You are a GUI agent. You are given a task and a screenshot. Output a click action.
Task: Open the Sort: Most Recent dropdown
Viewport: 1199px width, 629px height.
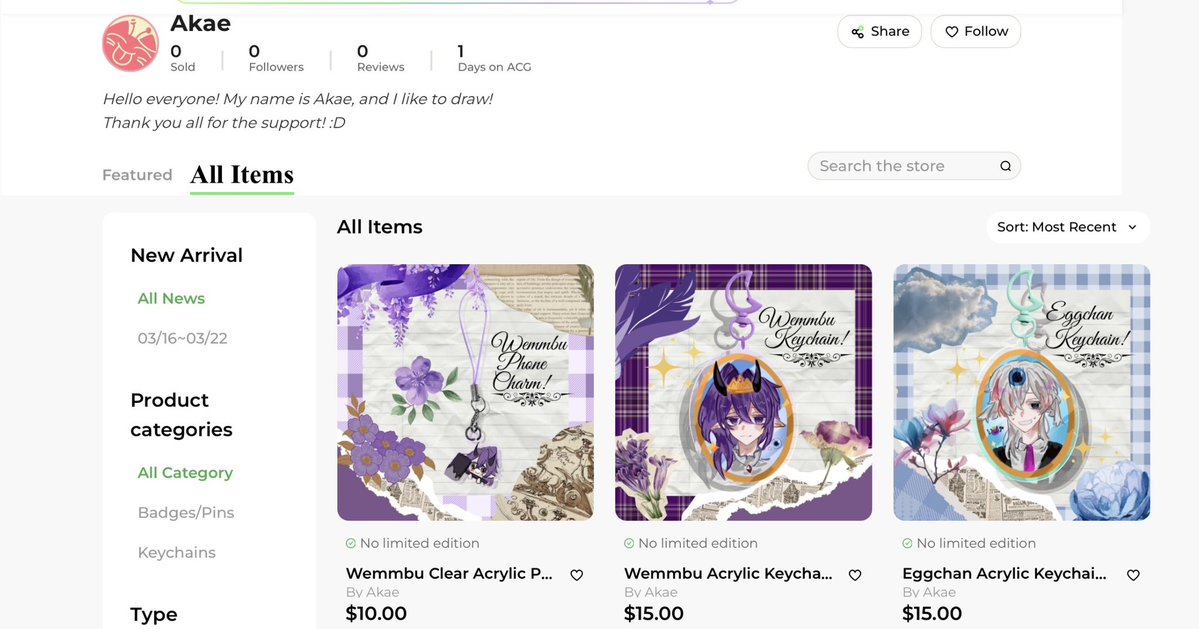point(1067,227)
